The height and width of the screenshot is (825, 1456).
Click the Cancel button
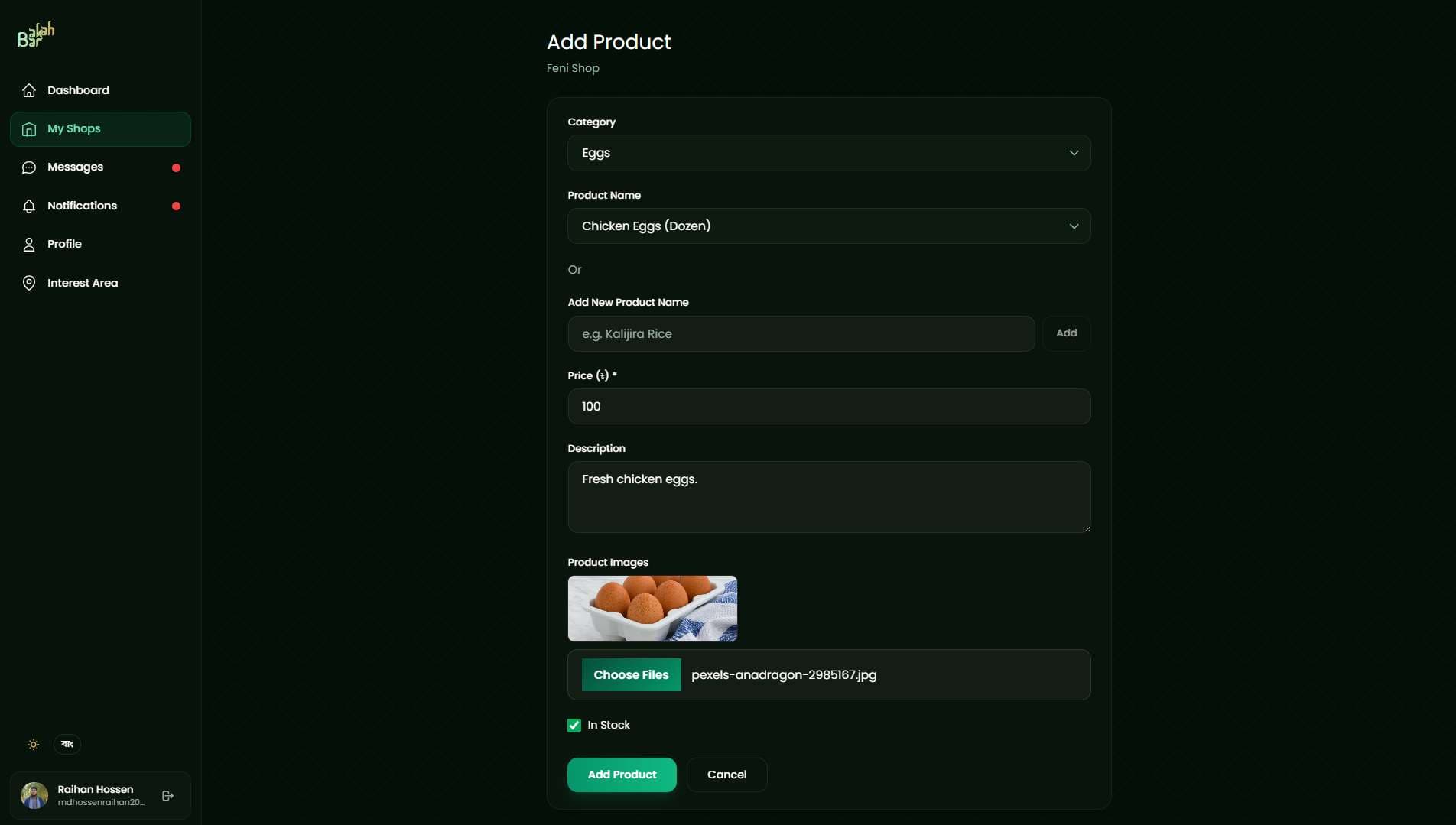(726, 775)
